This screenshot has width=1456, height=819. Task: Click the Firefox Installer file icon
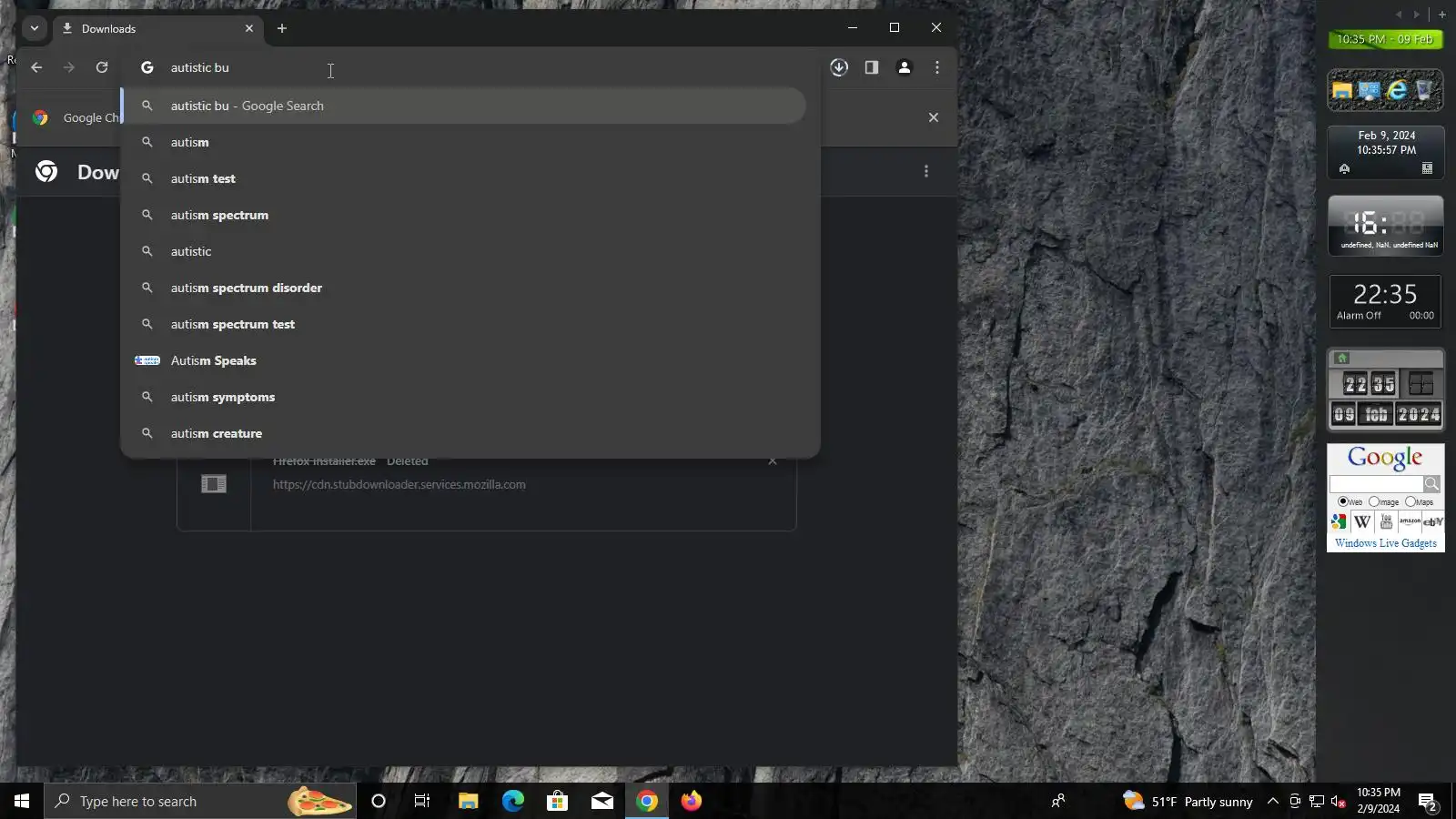(x=214, y=484)
